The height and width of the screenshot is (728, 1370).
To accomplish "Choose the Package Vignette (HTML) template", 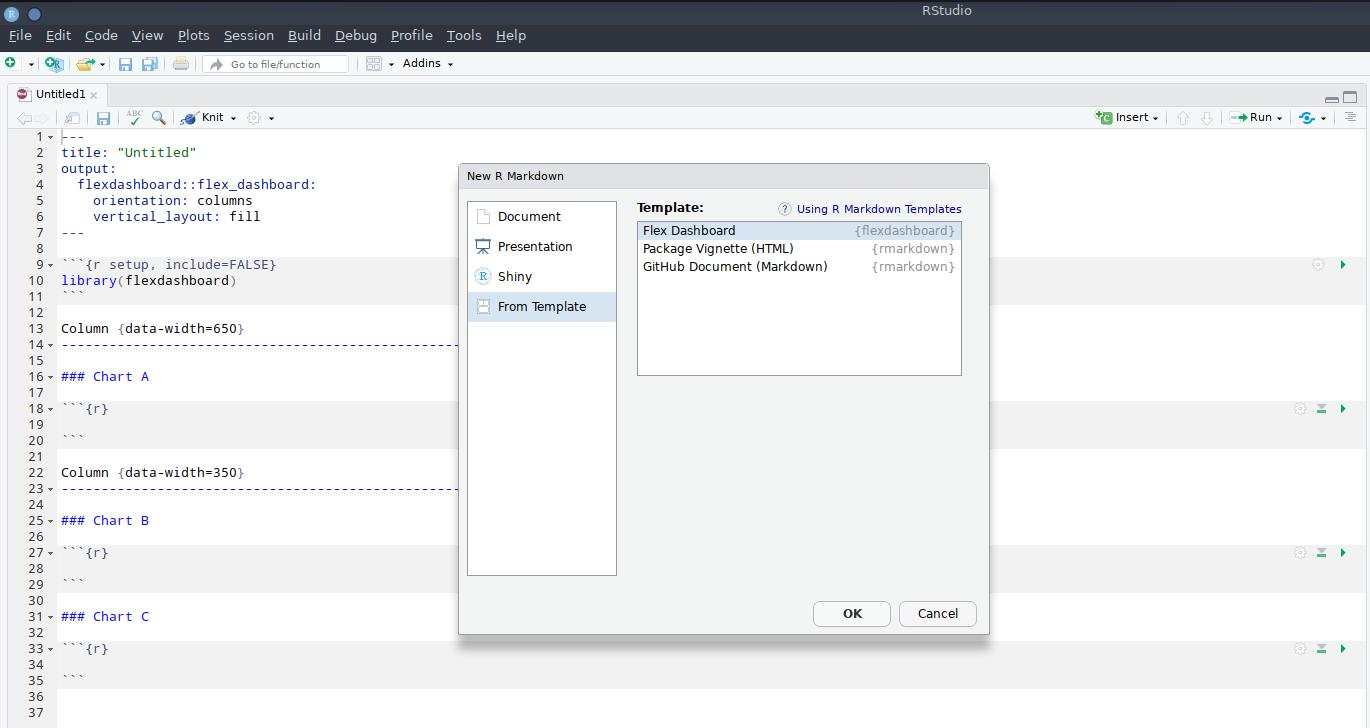I will tap(799, 249).
